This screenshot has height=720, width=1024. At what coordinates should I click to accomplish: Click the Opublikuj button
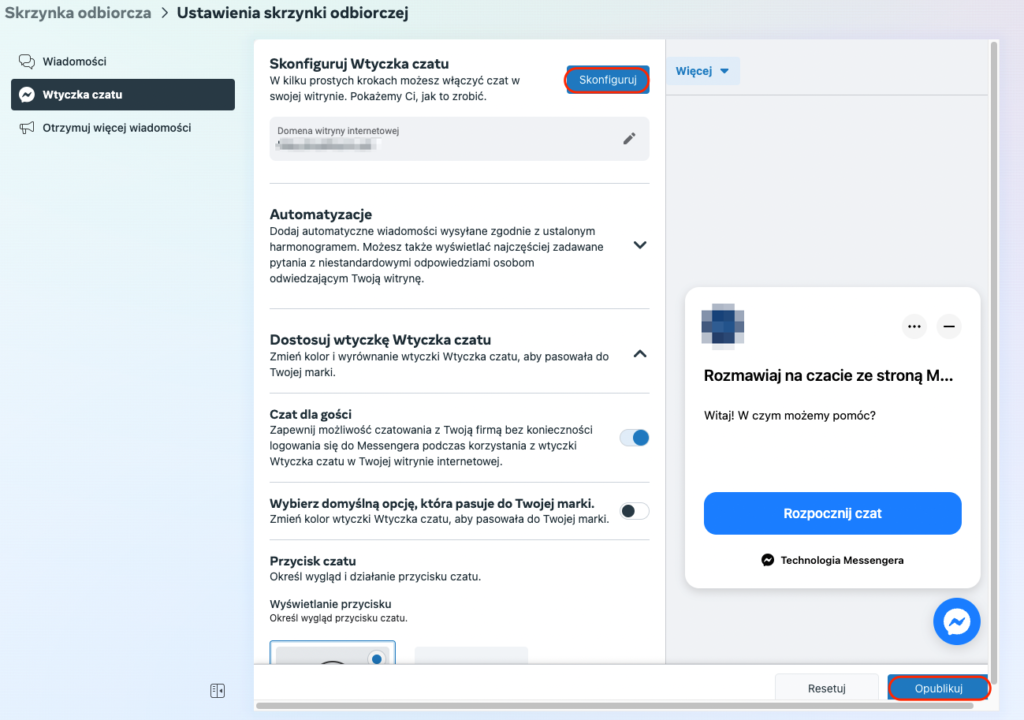(938, 688)
